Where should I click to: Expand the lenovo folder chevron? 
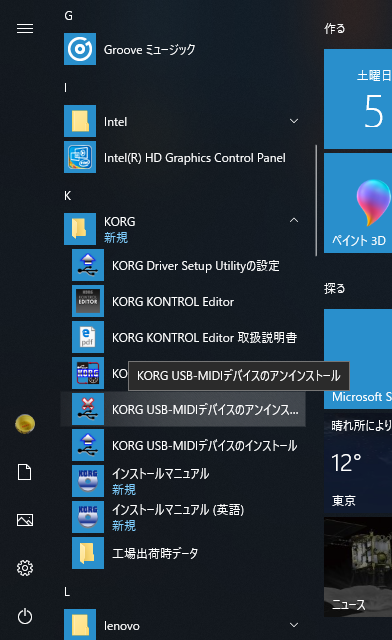click(294, 625)
